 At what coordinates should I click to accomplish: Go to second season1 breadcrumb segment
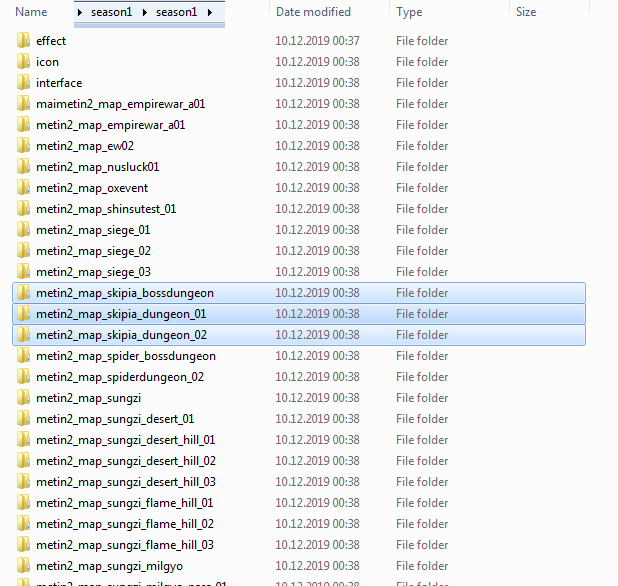(x=176, y=12)
